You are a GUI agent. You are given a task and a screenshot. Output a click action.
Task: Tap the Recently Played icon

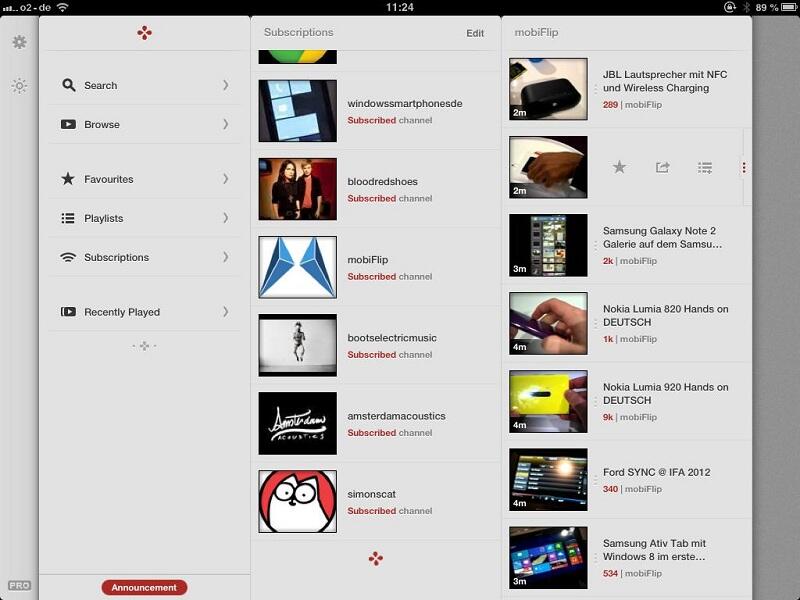[x=68, y=312]
